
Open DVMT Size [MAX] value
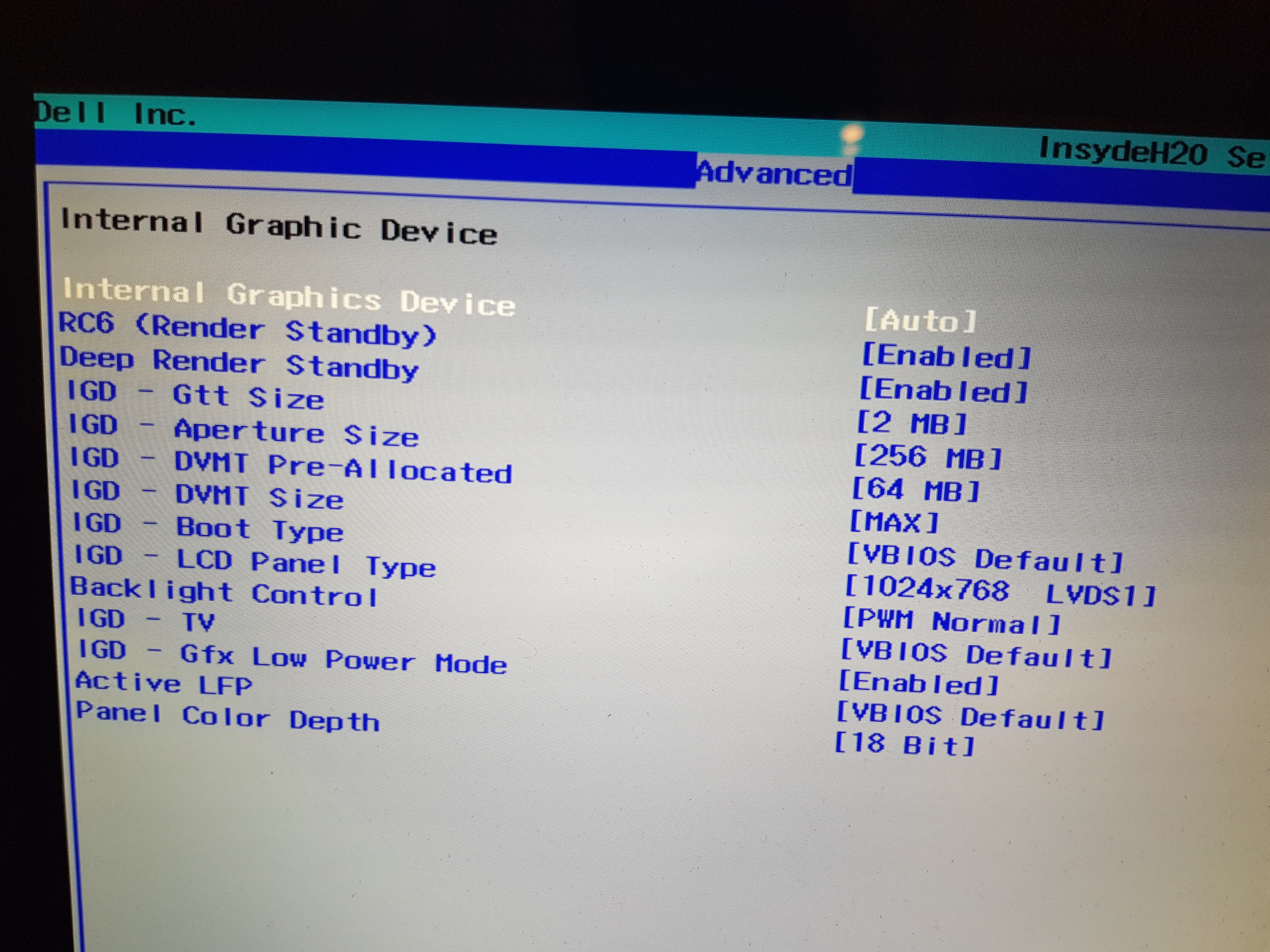click(894, 522)
